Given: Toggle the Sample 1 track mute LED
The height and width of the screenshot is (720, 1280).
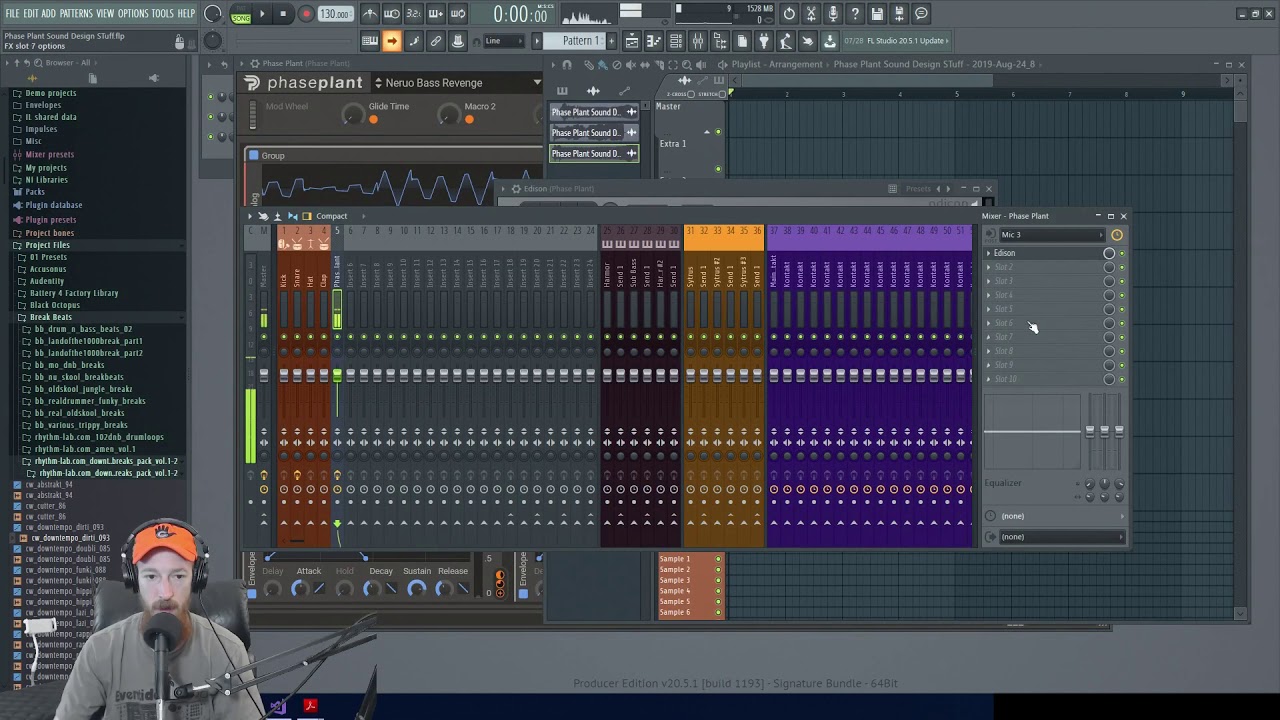Looking at the screenshot, I should coord(718,559).
